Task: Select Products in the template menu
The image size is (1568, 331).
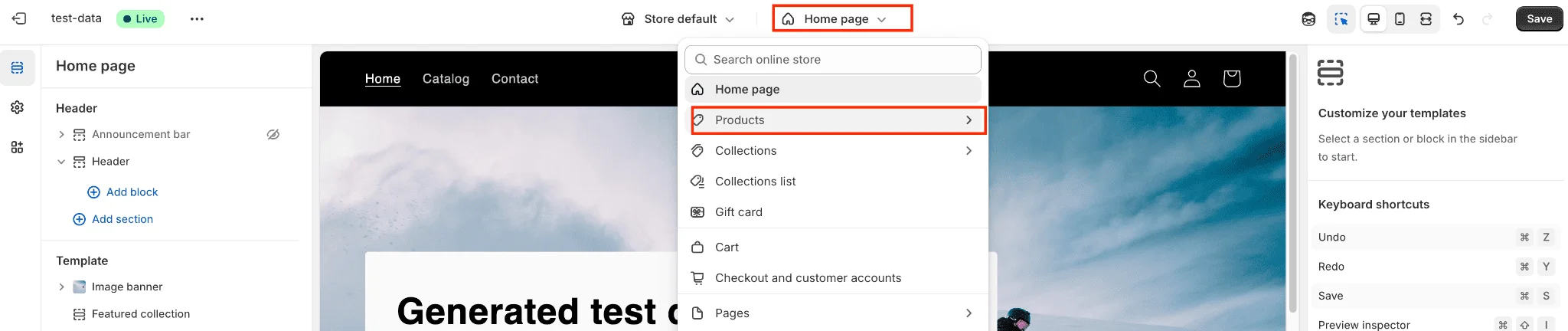Action: tap(838, 120)
